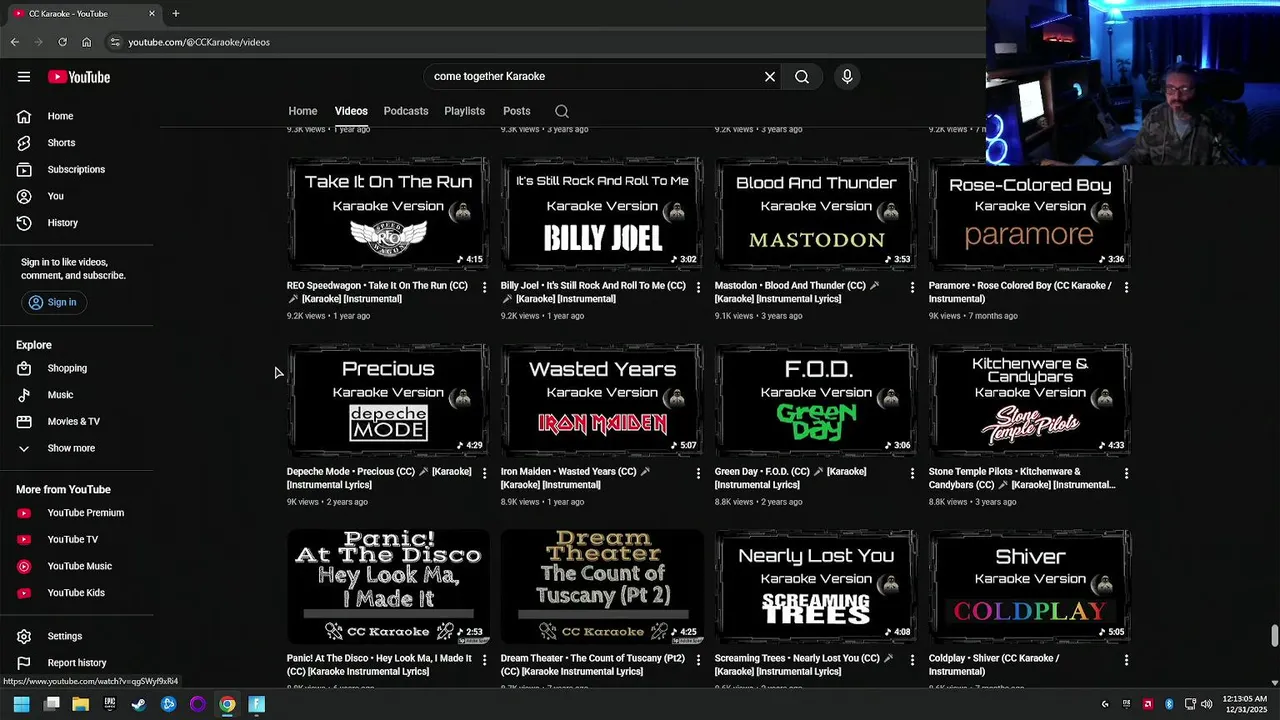Click the Chrome icon in the taskbar
Screen dimensions: 1280x720
click(227, 704)
